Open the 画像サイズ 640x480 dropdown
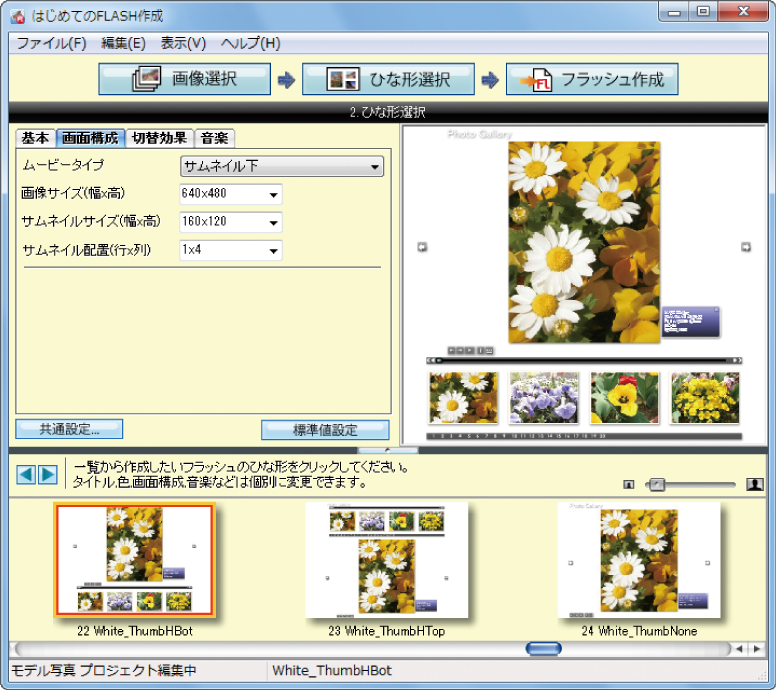This screenshot has height=690, width=776. click(231, 194)
